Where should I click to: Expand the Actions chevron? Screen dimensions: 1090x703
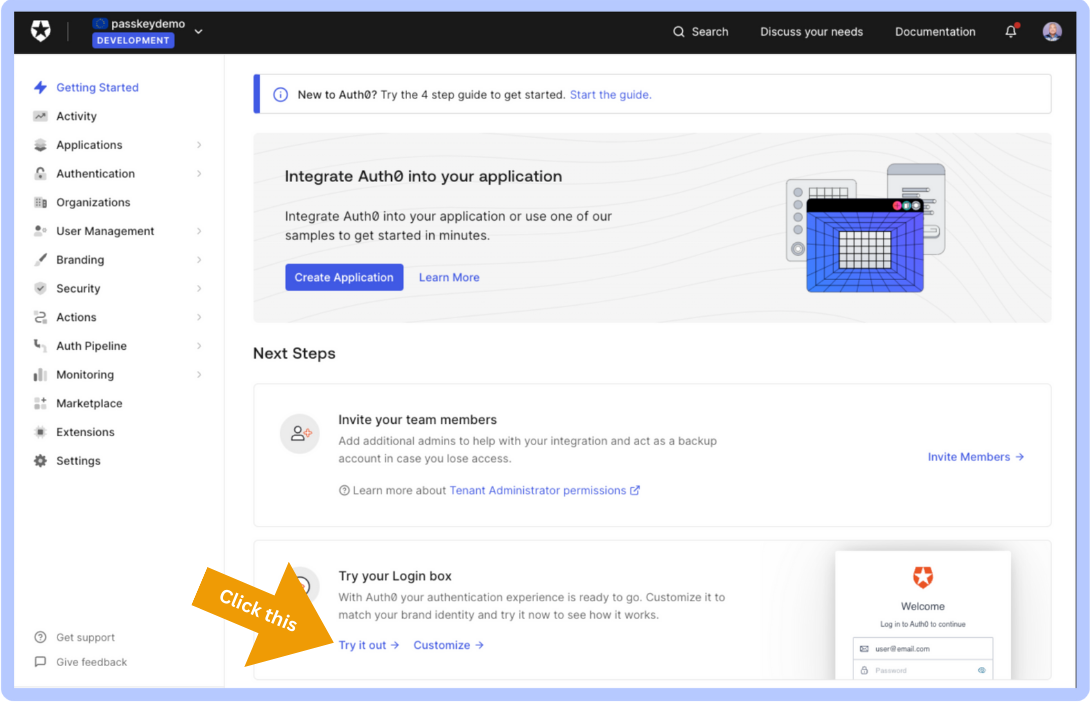click(x=199, y=317)
